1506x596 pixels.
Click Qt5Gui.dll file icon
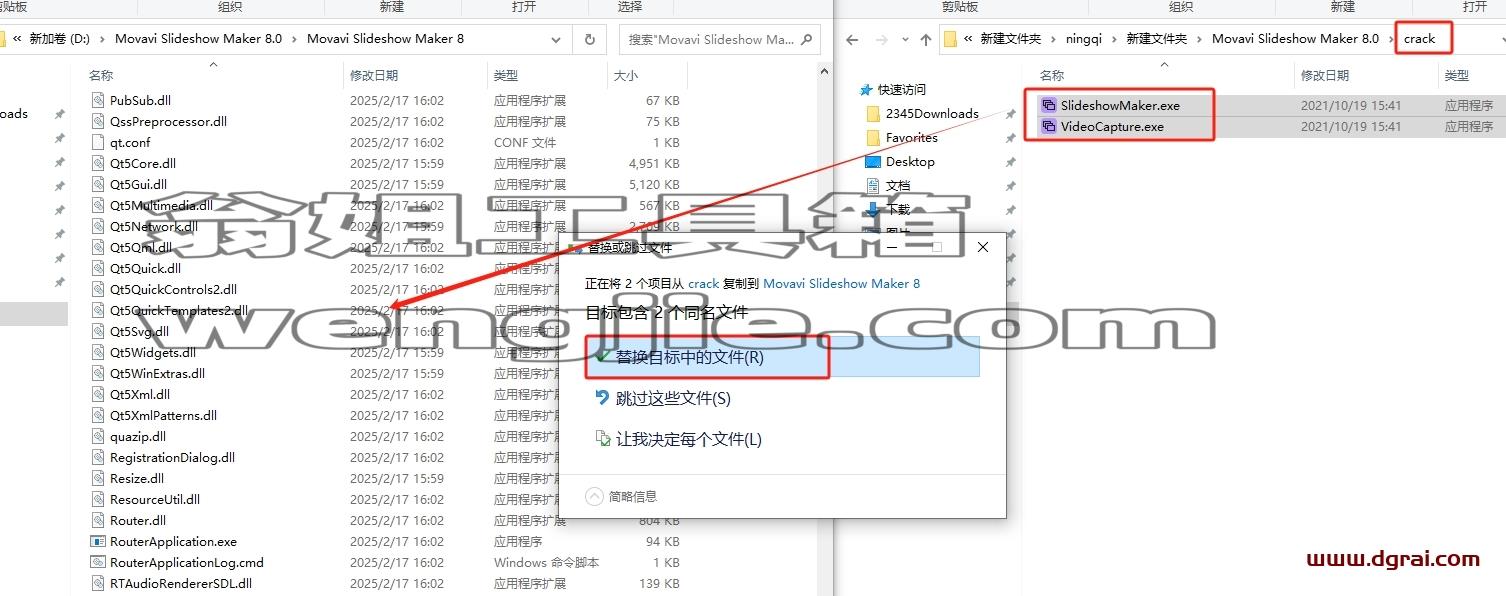98,184
